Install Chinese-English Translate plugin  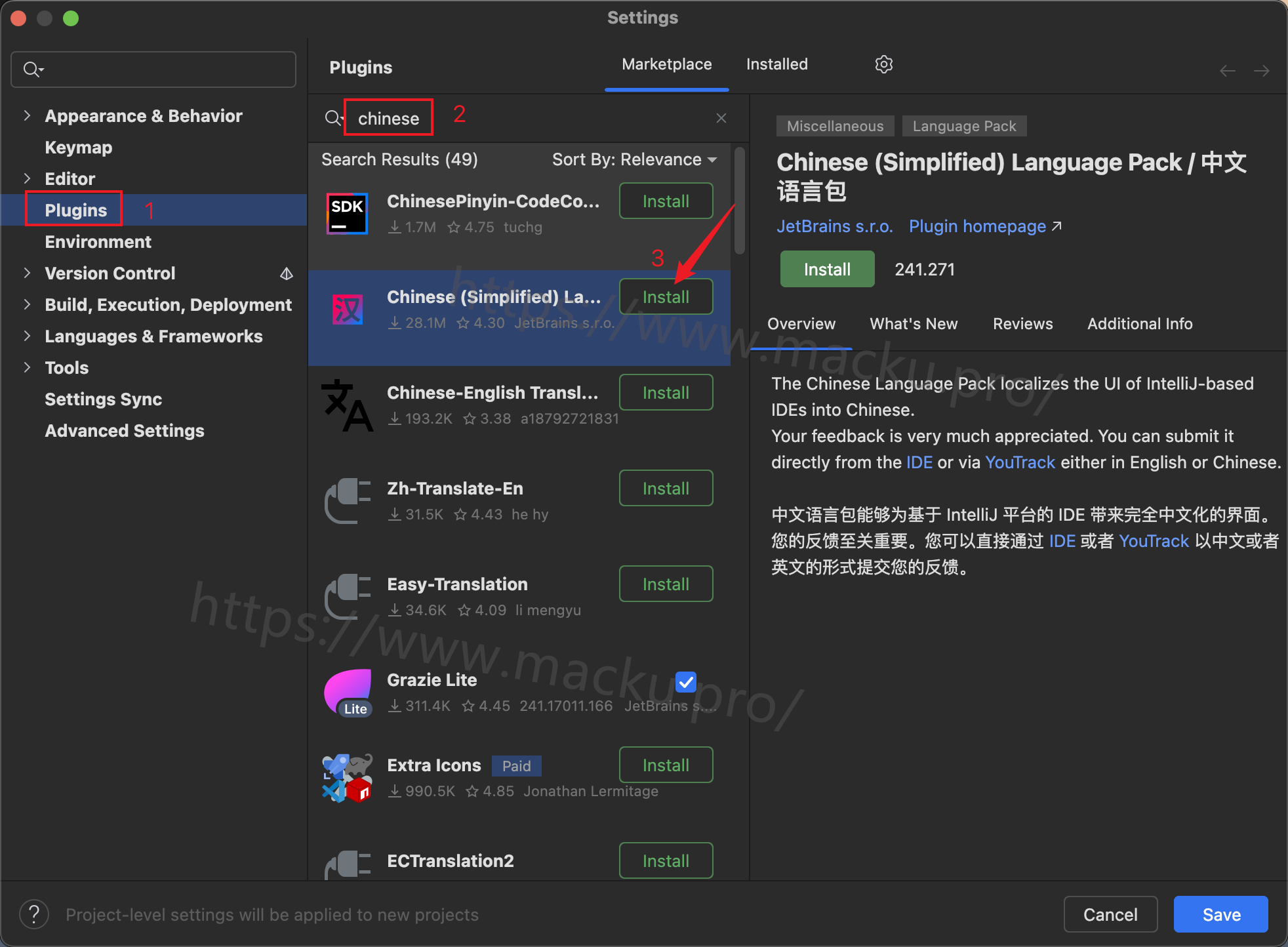(666, 392)
